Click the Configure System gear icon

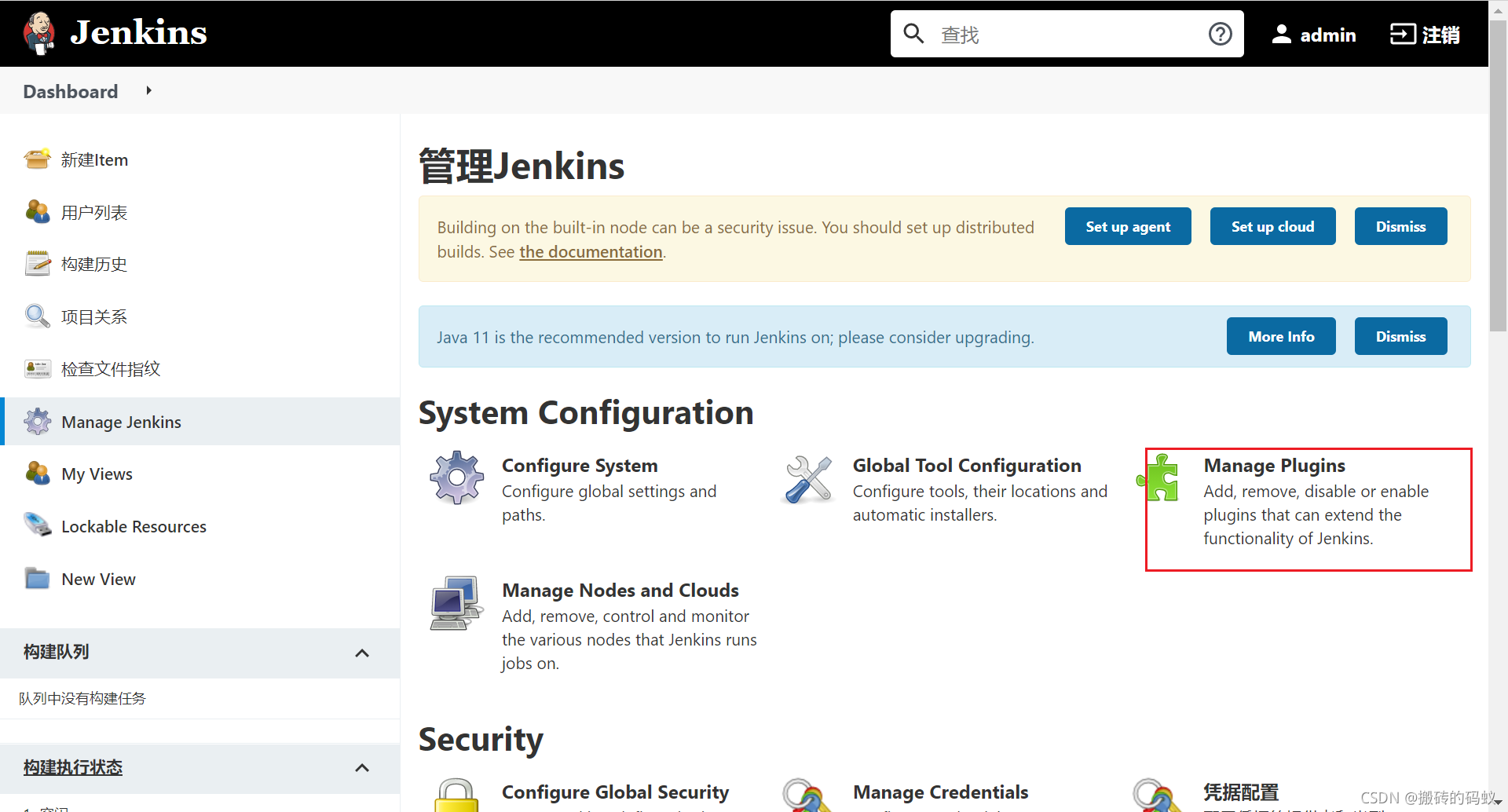[x=456, y=478]
